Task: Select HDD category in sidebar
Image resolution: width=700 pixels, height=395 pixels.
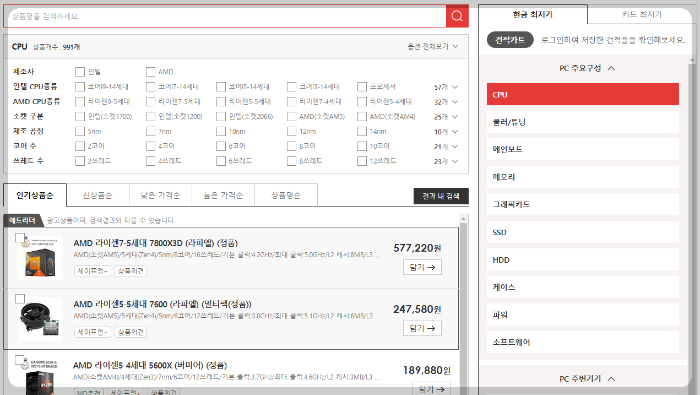Action: (x=583, y=260)
